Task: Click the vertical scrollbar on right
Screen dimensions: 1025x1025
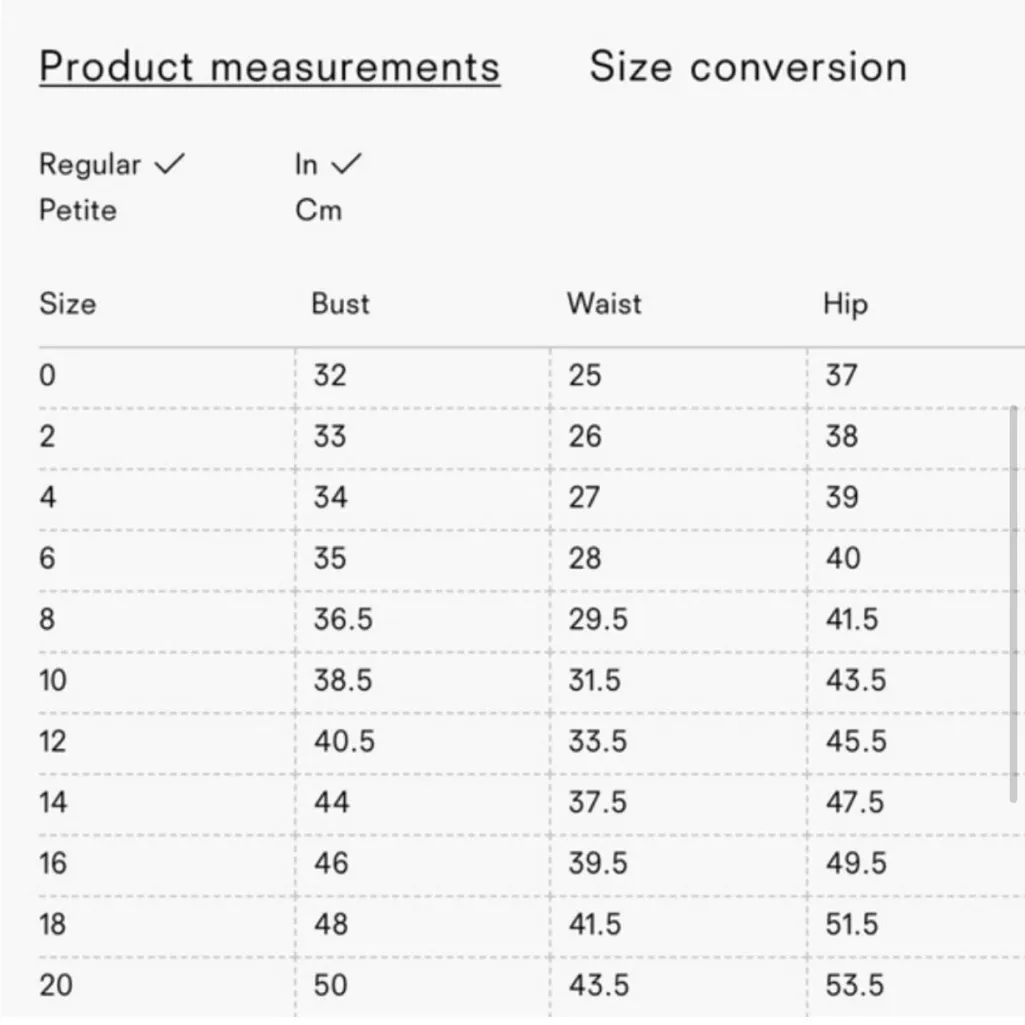Action: pyautogui.click(x=1016, y=600)
